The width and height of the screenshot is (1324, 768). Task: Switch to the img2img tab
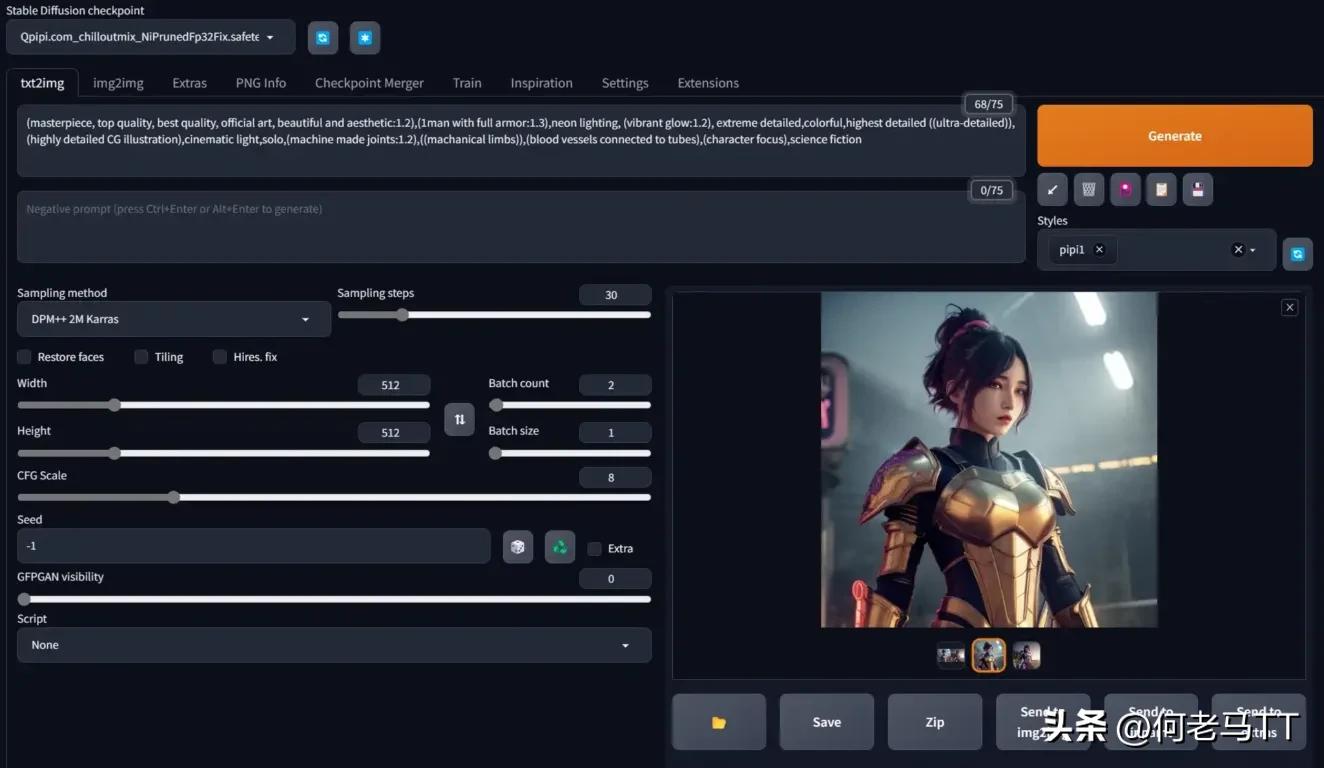118,83
